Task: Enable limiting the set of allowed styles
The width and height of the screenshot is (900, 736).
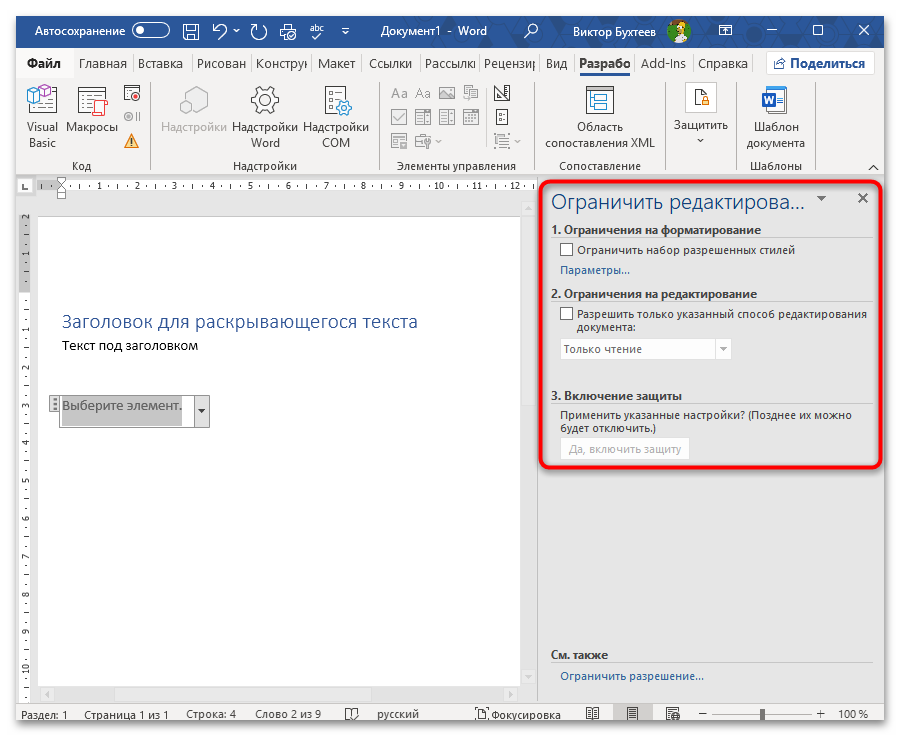Action: tap(567, 251)
